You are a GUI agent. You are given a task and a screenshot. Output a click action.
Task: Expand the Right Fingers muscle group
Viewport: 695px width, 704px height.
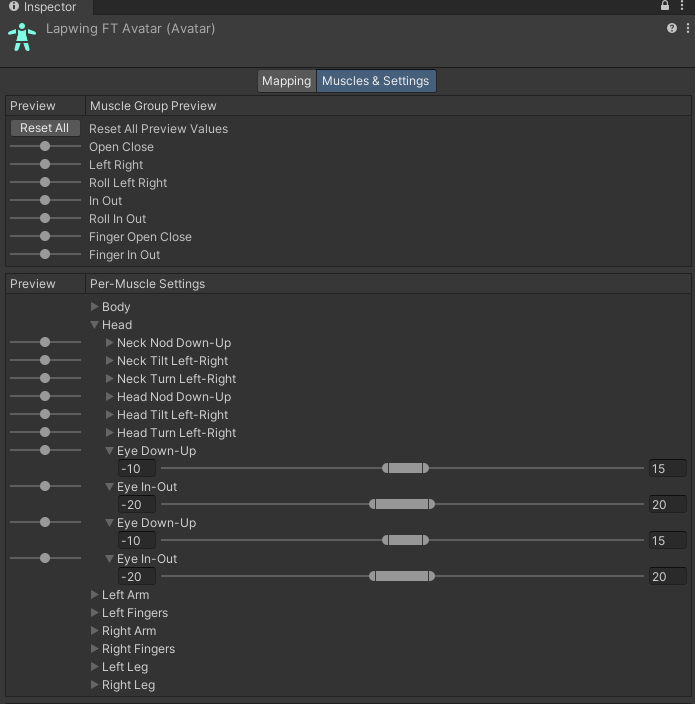(95, 649)
